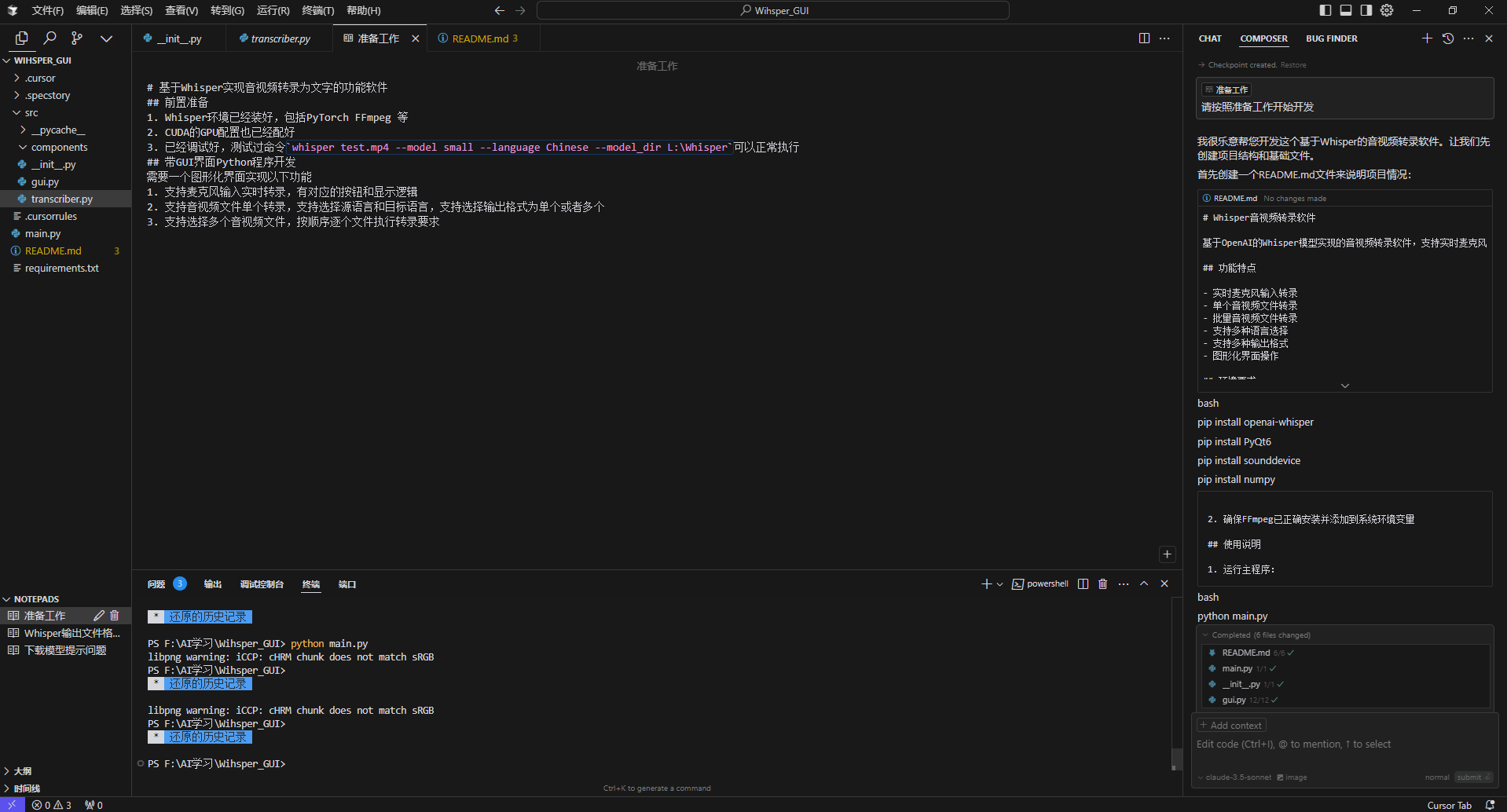The width and height of the screenshot is (1507, 812).
Task: Open the claude-3.5-sonnet model selector
Action: click(1234, 777)
